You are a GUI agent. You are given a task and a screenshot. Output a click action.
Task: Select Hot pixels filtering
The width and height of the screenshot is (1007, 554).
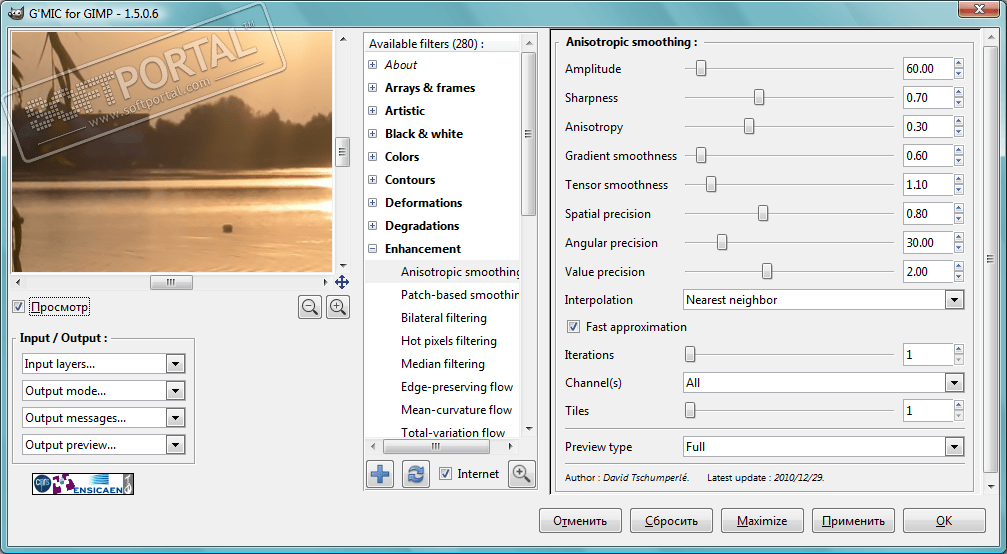449,341
